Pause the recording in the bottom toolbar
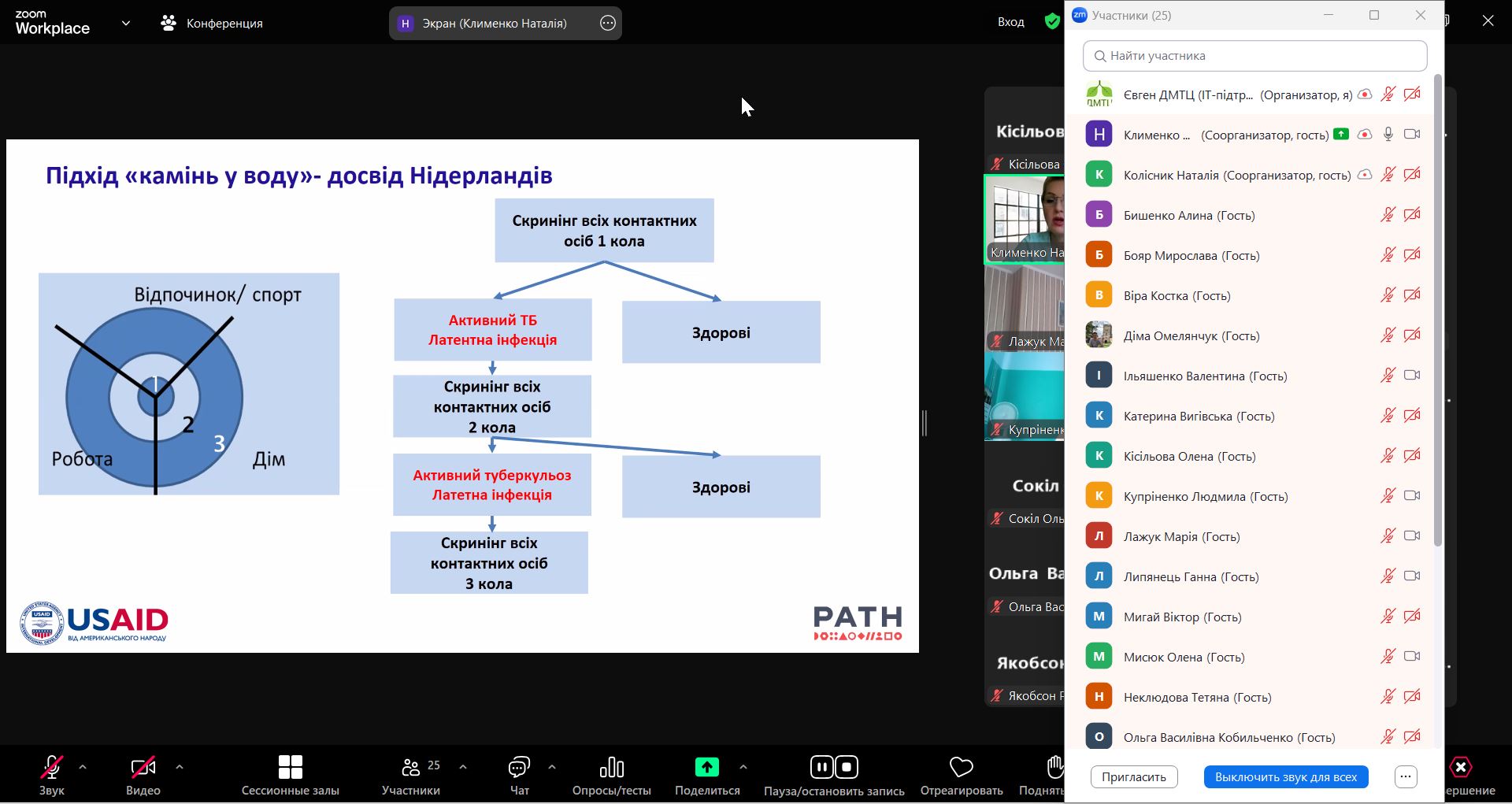 tap(821, 767)
